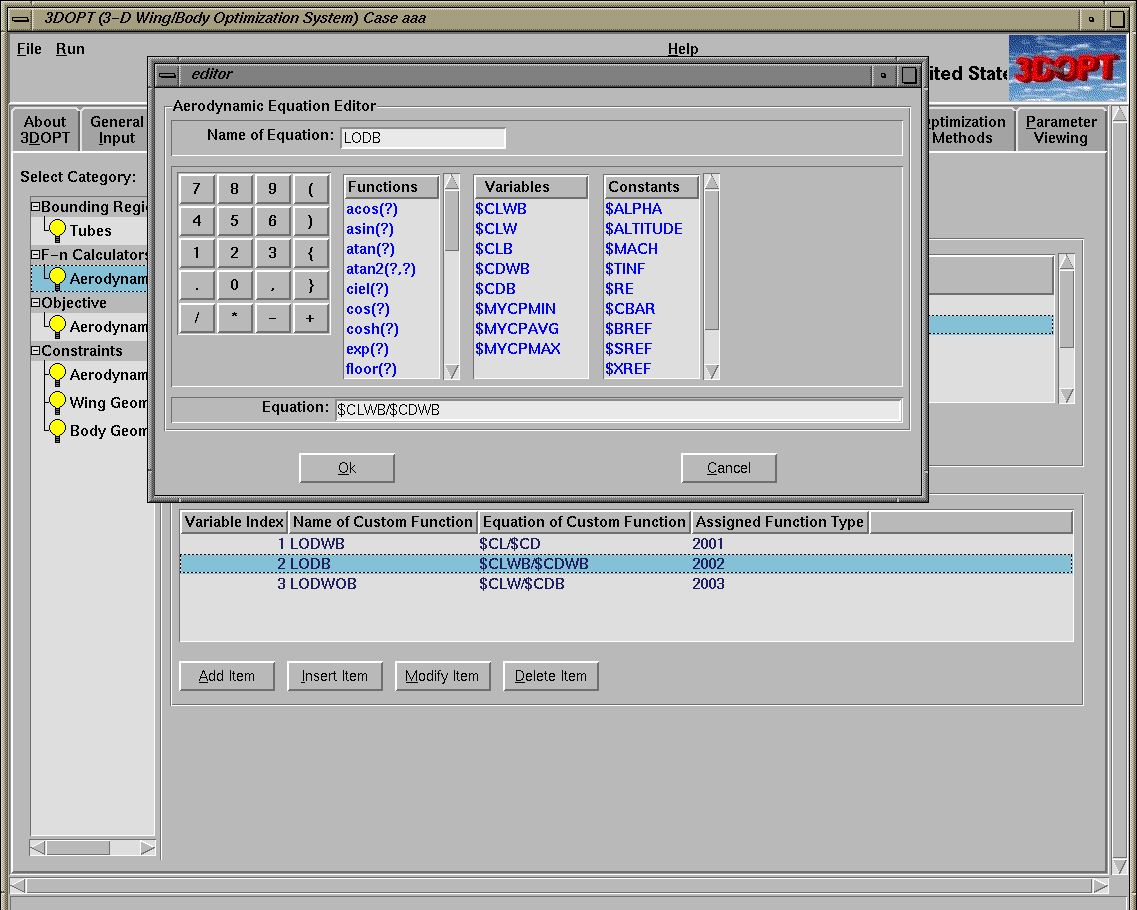Click the Add Item button
This screenshot has width=1137, height=910.
(x=227, y=676)
